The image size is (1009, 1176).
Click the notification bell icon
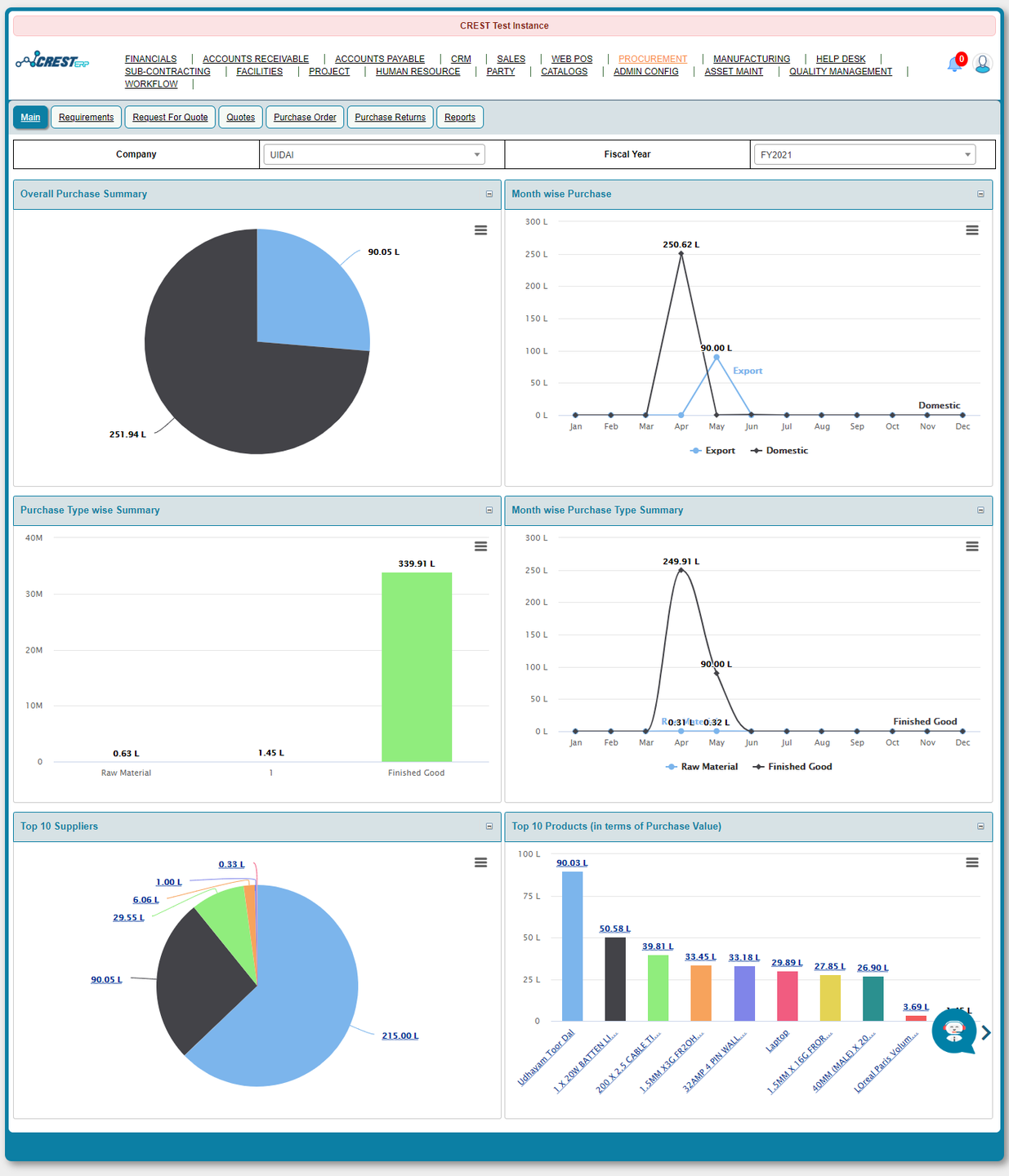pyautogui.click(x=953, y=64)
